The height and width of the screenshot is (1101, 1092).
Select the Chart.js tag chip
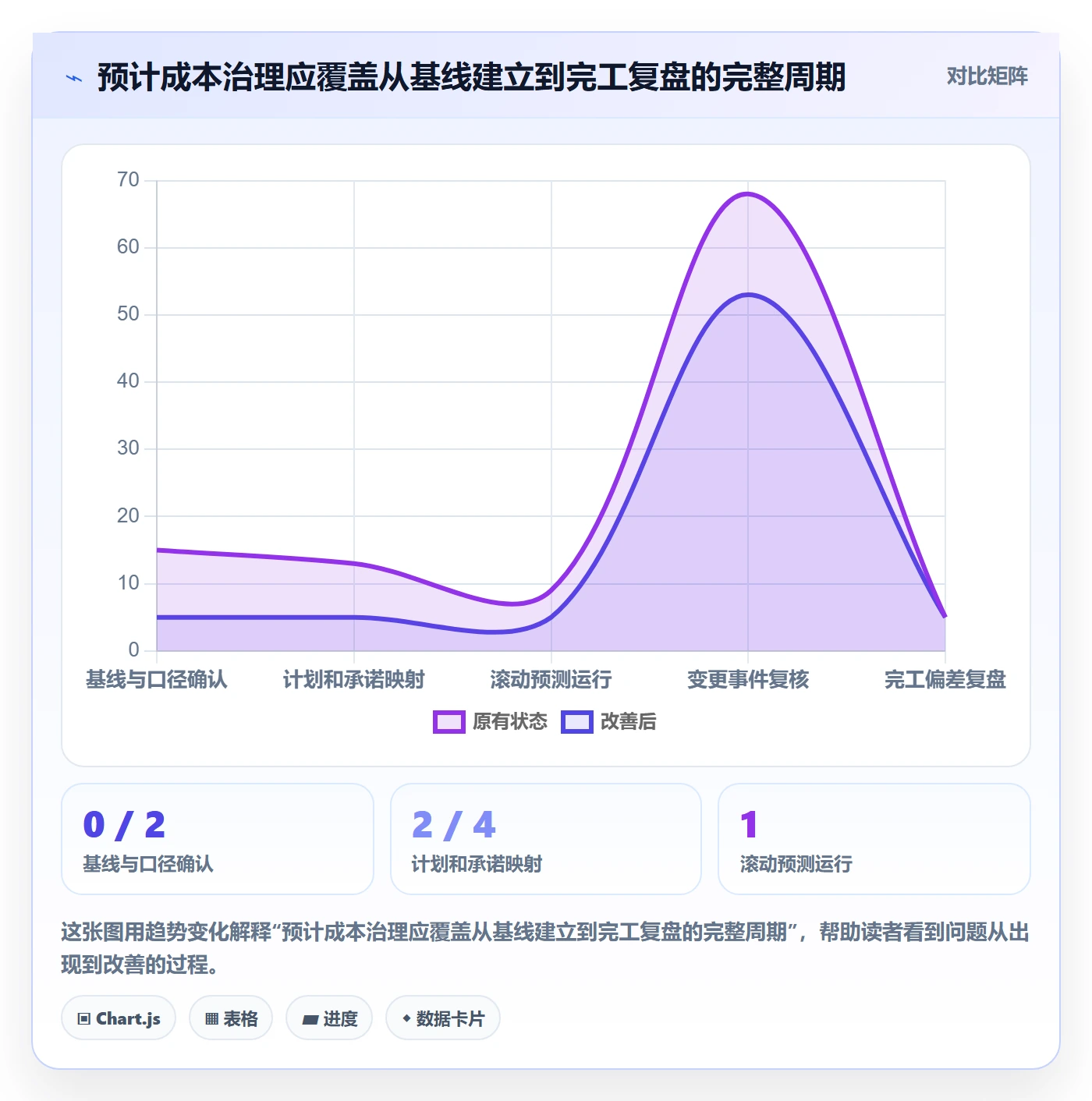pos(119,1018)
